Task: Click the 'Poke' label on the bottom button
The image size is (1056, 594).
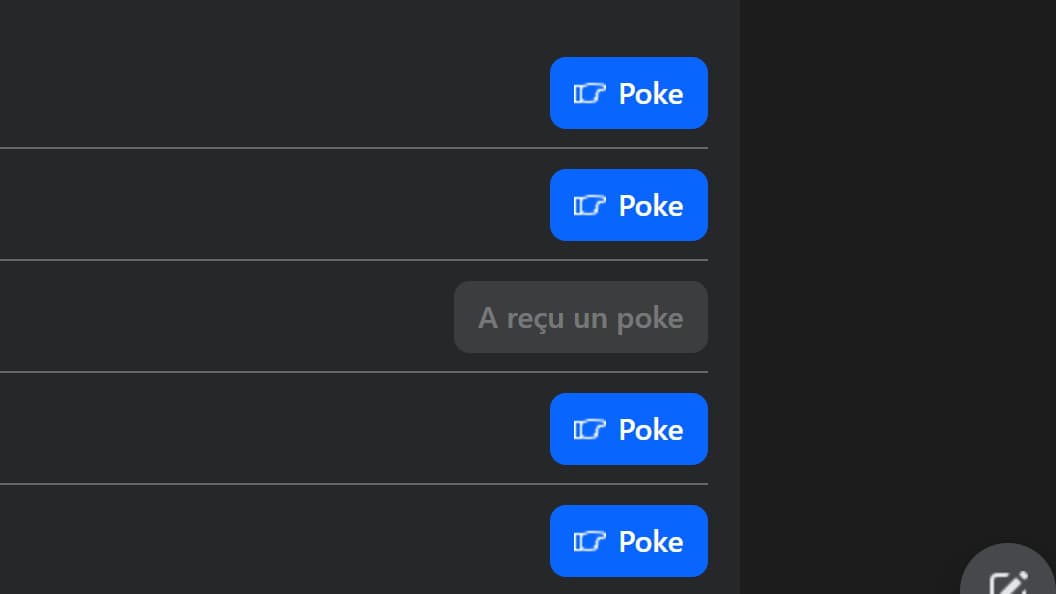Action: (x=650, y=541)
